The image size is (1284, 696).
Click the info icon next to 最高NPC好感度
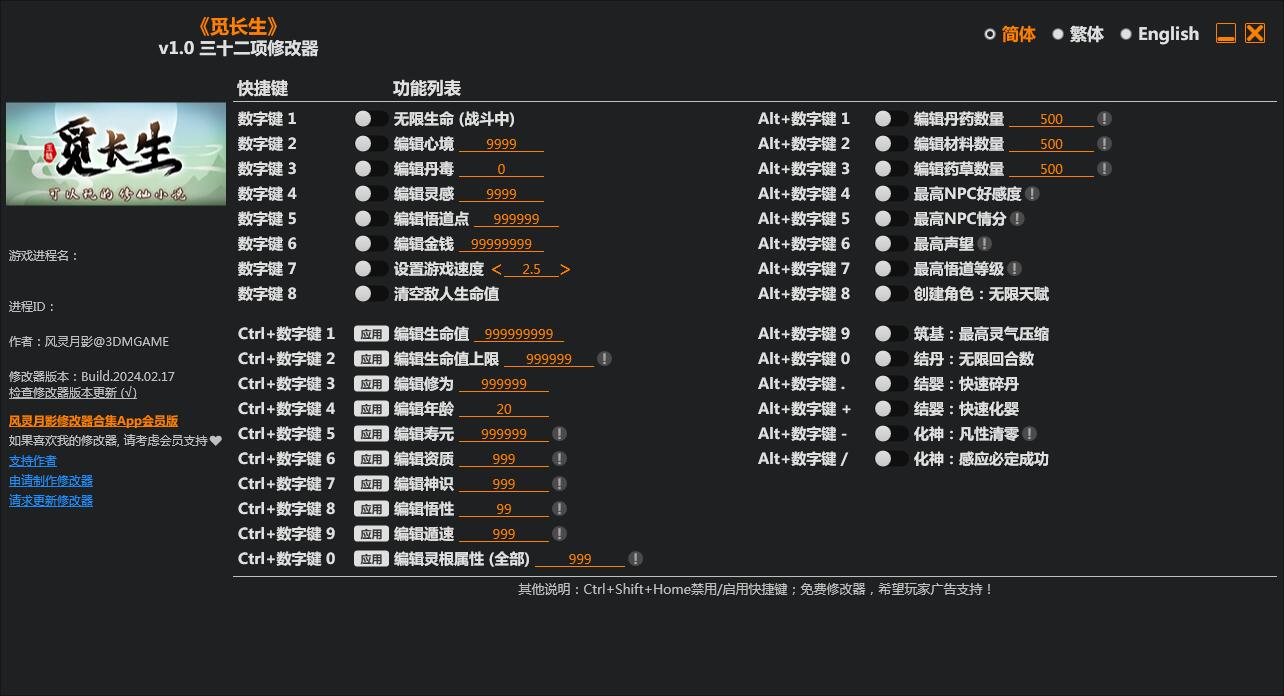(x=1031, y=193)
